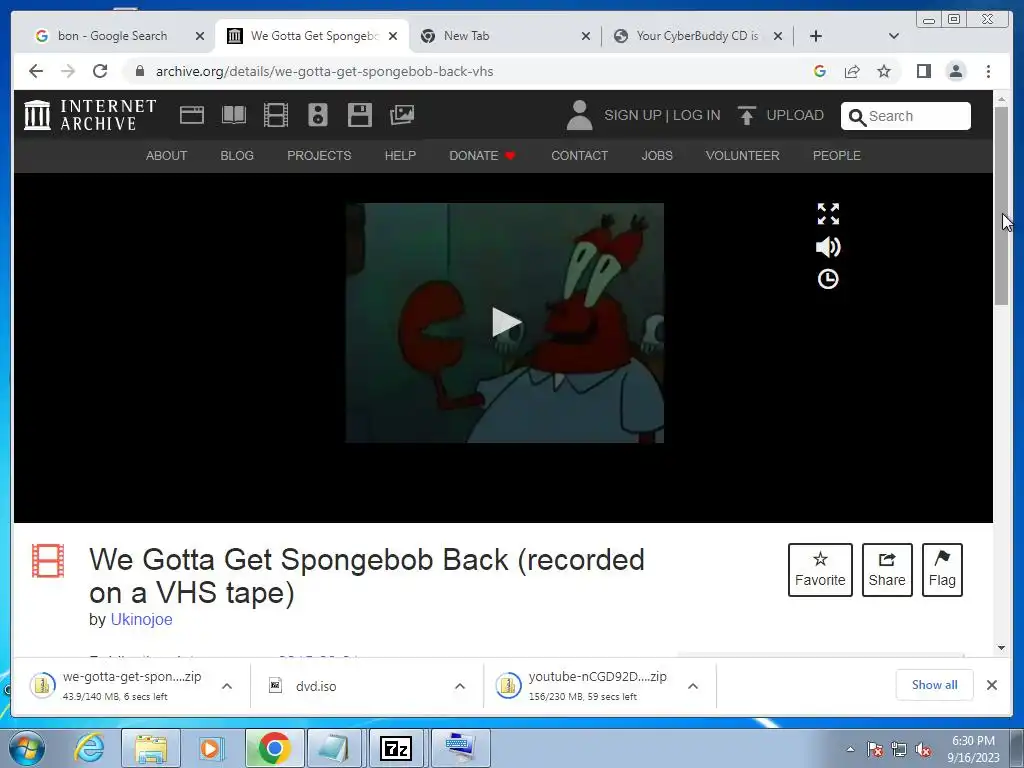Open the BLOG menu item

tap(237, 155)
